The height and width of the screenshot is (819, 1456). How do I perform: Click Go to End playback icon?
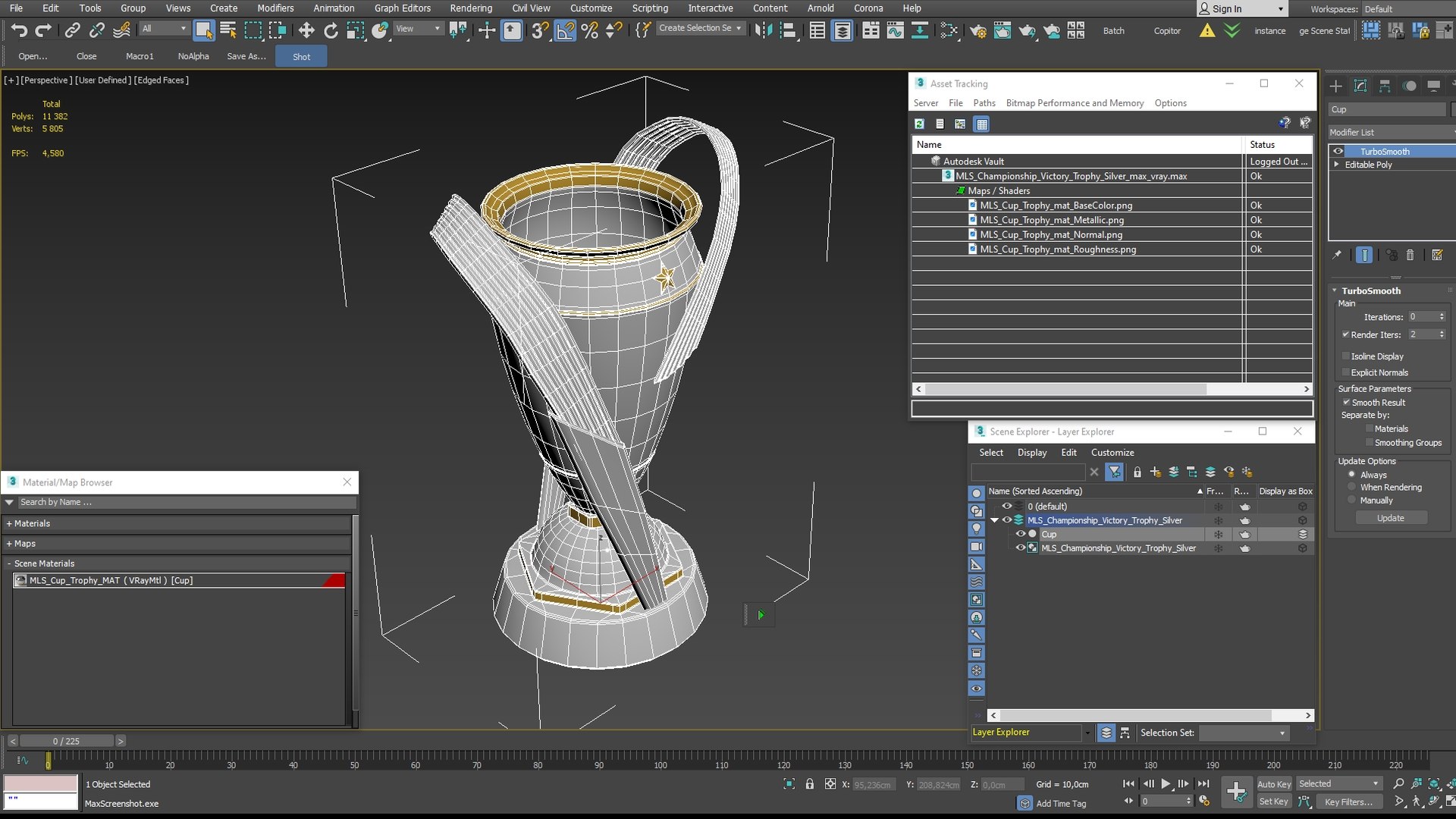(x=1203, y=783)
